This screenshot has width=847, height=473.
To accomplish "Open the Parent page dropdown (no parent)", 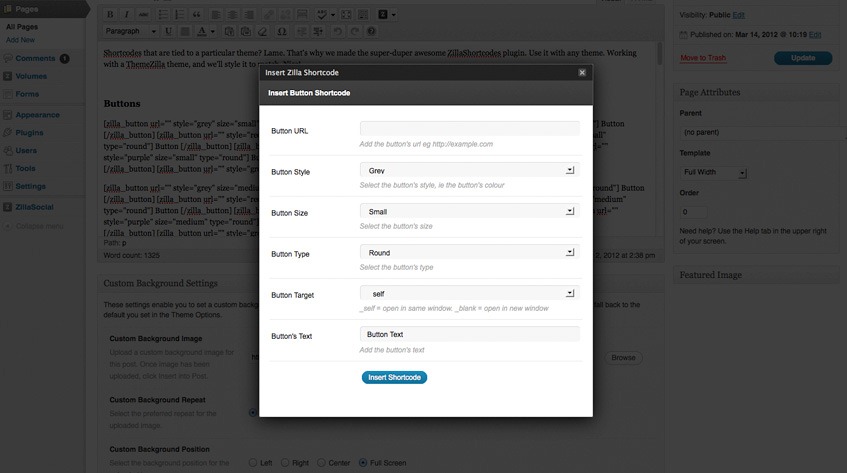I will pyautogui.click(x=759, y=132).
